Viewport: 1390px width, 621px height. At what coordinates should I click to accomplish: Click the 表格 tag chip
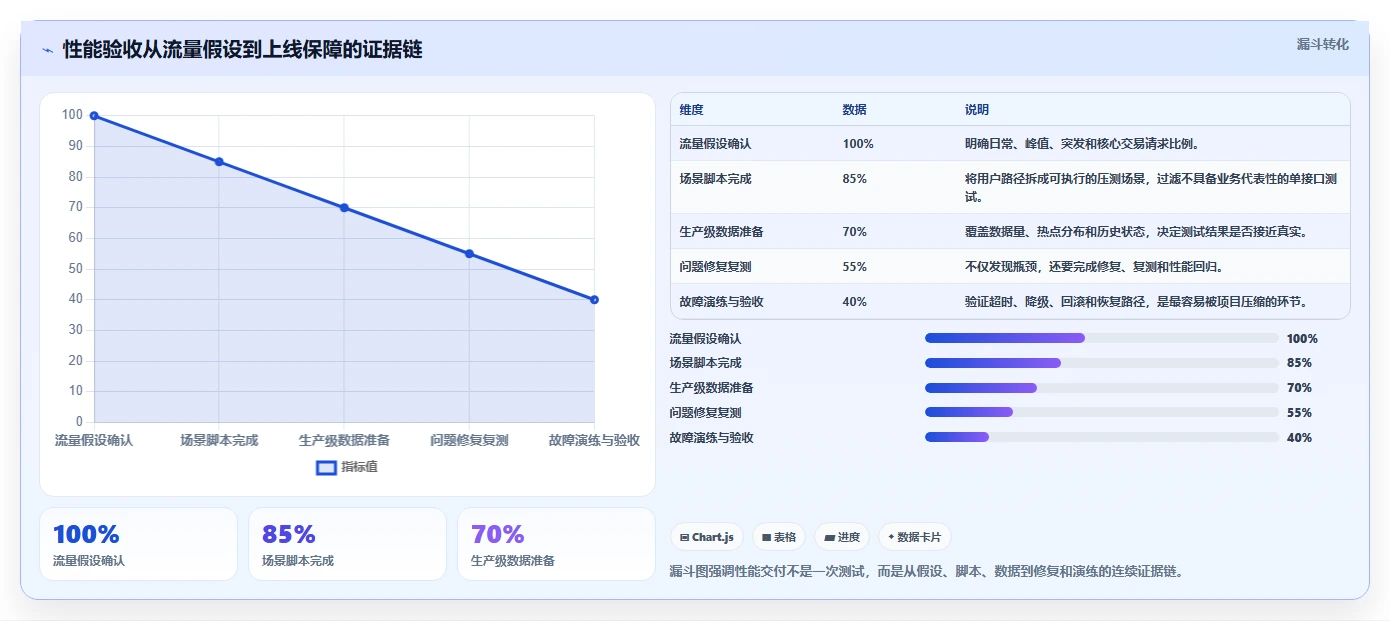click(x=778, y=537)
